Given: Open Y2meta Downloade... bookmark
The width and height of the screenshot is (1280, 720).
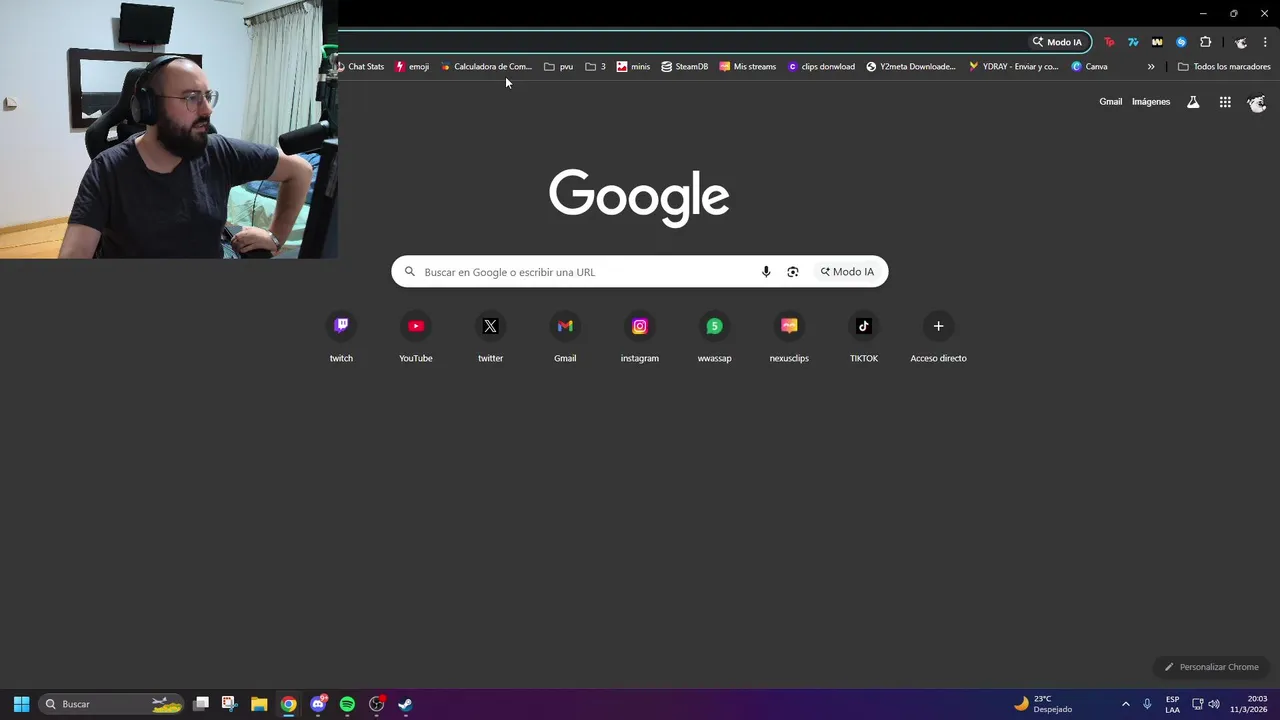Looking at the screenshot, I should pyautogui.click(x=911, y=67).
